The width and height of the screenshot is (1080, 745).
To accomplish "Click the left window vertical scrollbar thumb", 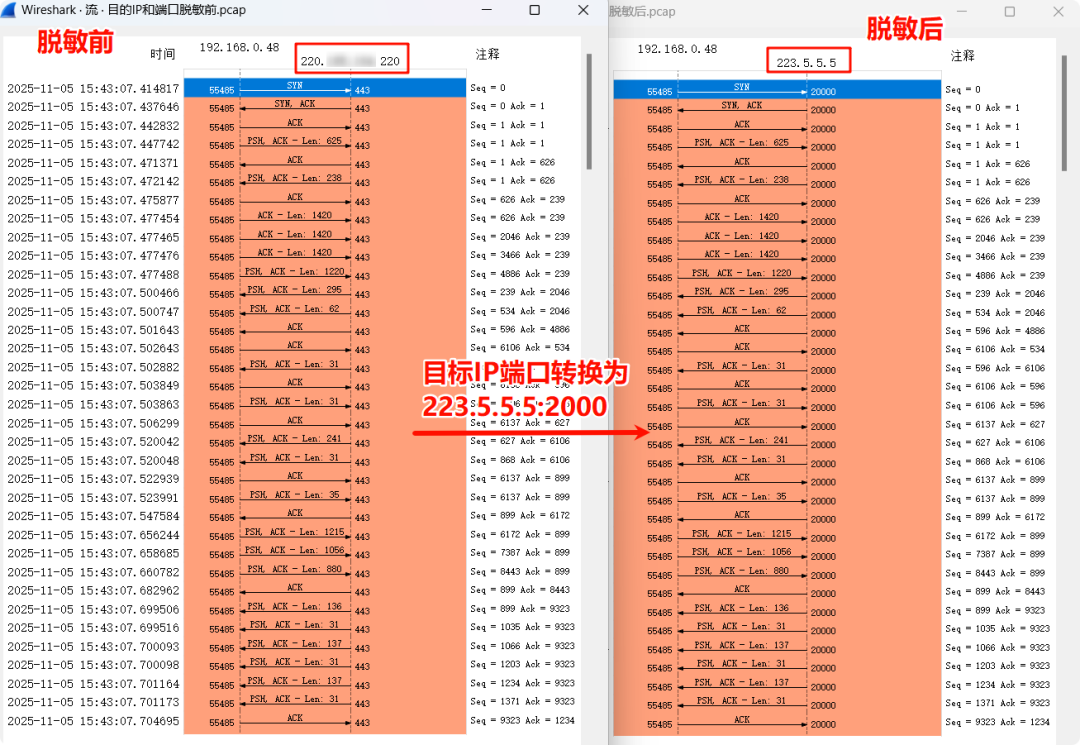I will click(x=589, y=112).
